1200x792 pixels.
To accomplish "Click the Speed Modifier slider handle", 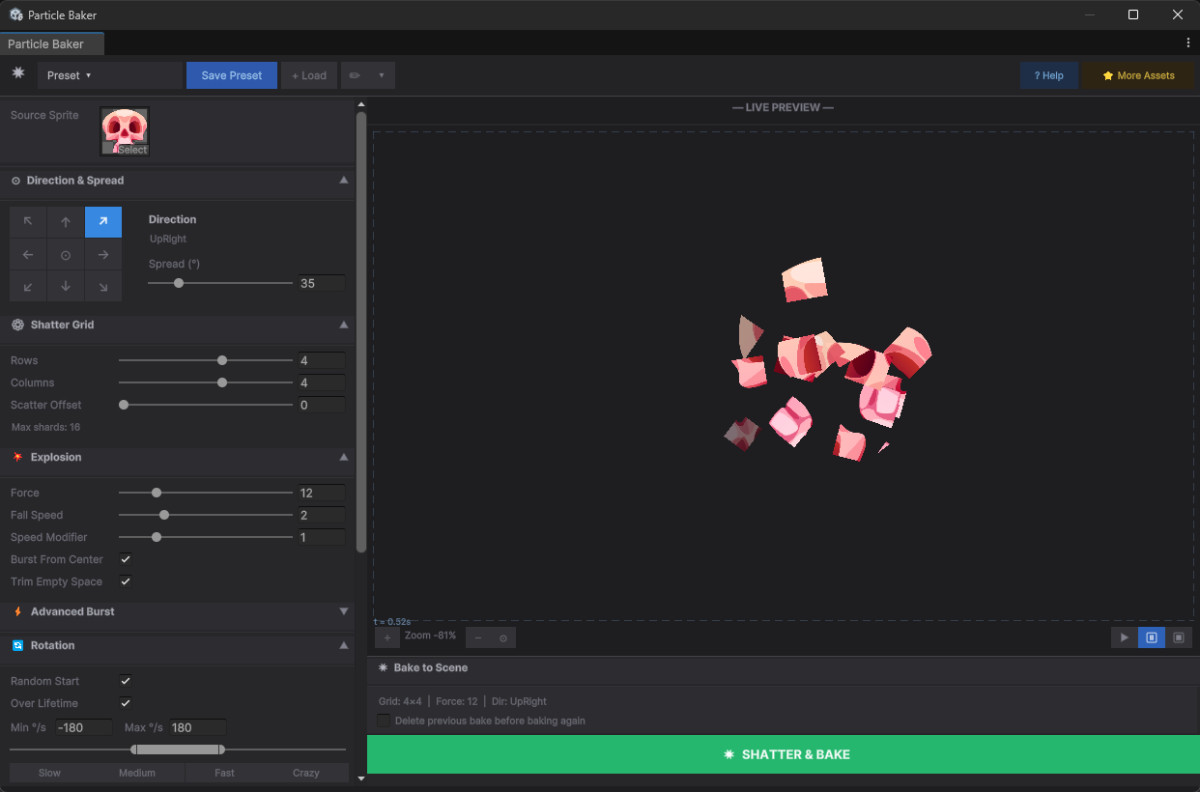I will coord(157,537).
